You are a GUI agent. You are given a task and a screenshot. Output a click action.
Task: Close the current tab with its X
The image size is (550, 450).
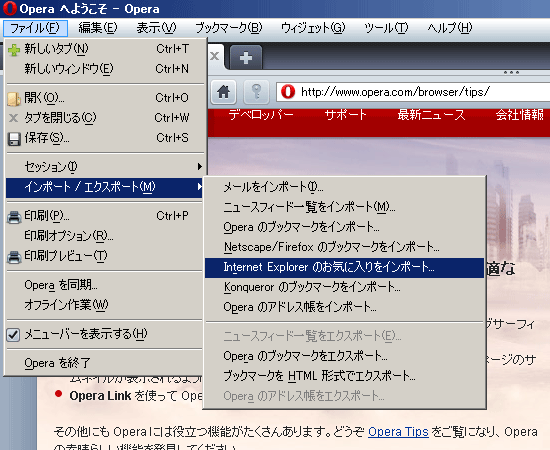pos(215,56)
